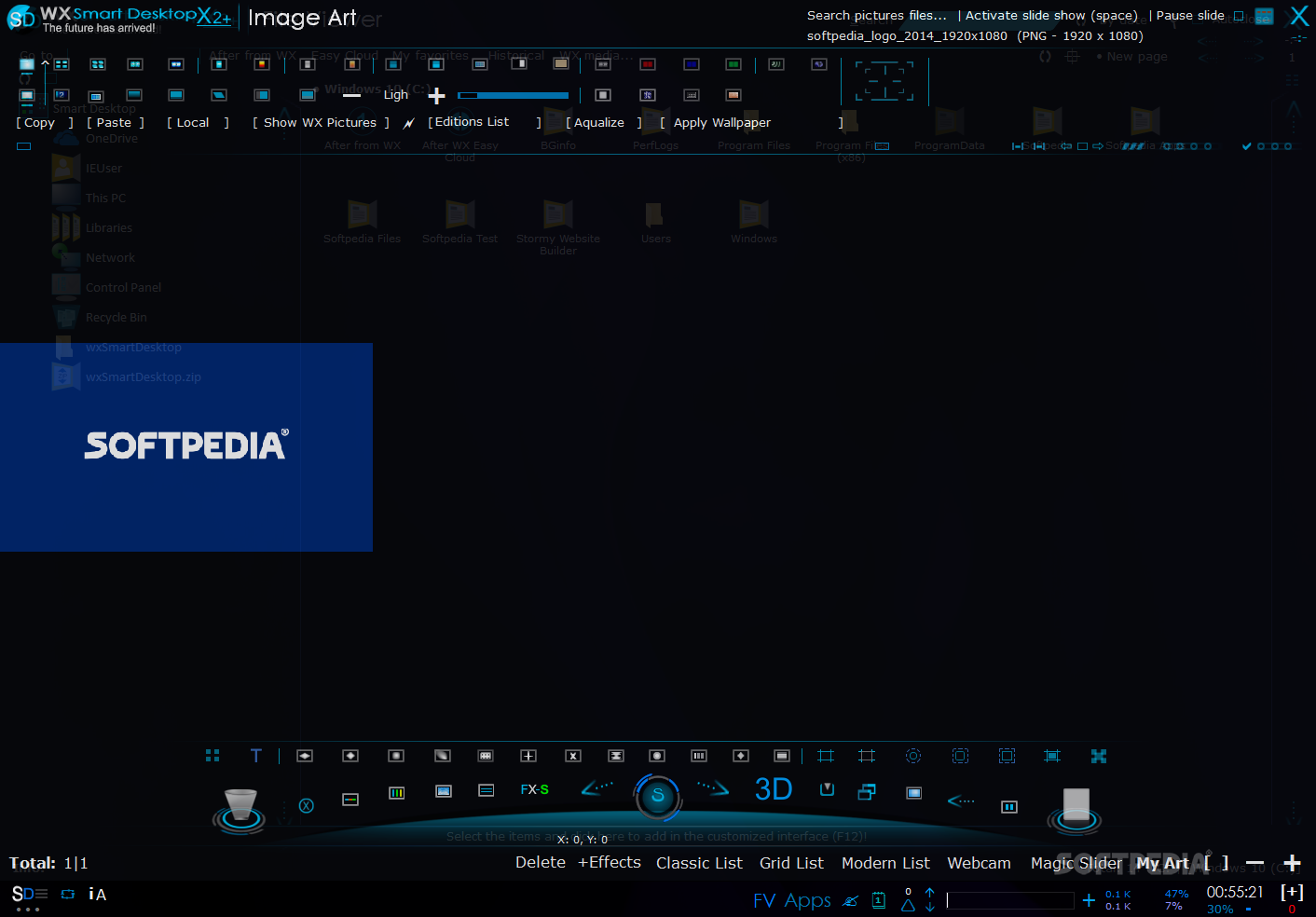Click the plus next to the status input field
The height and width of the screenshot is (917, 1316).
click(1089, 900)
